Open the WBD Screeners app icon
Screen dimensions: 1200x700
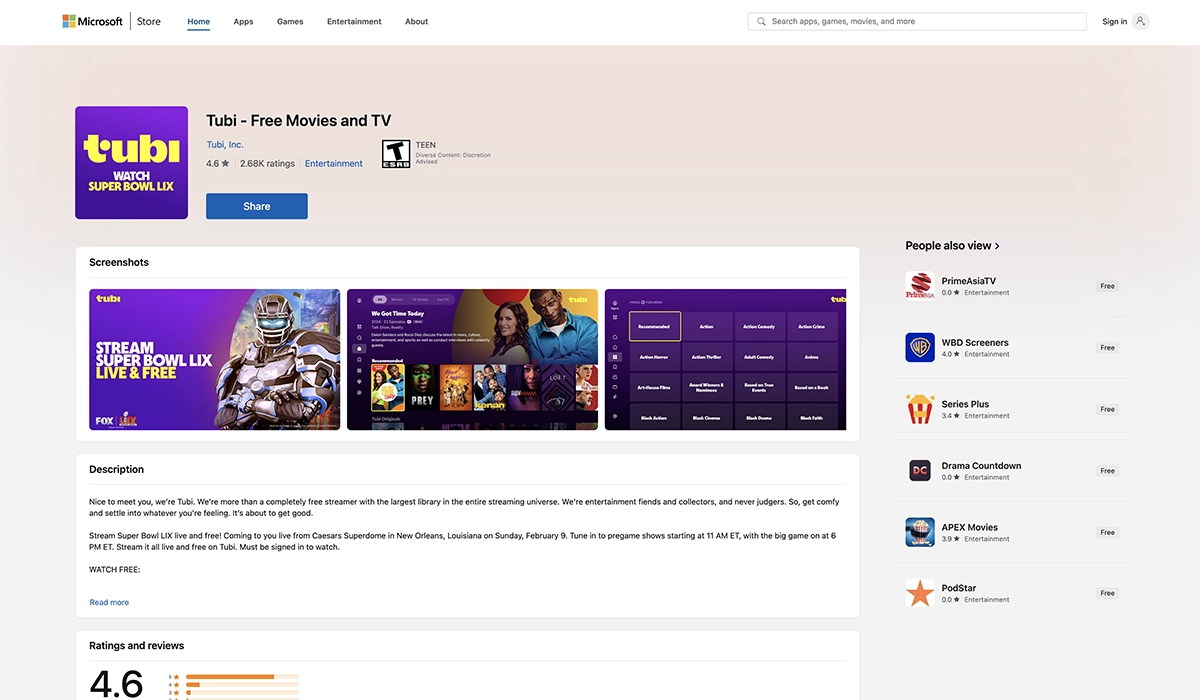[x=920, y=347]
